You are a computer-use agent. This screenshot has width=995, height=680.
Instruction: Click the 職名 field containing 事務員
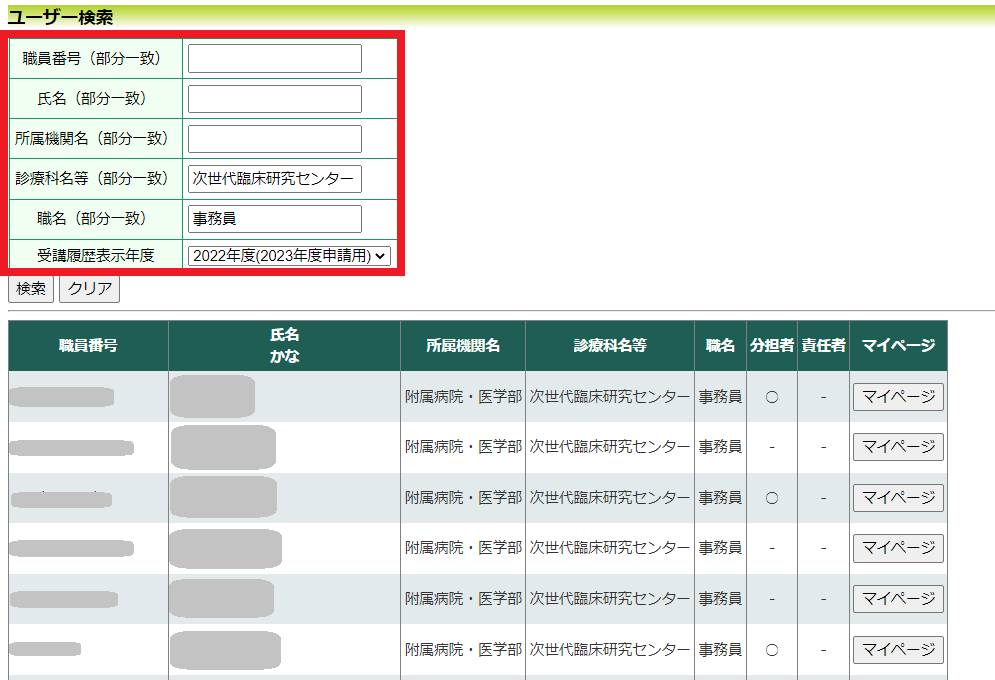coord(274,219)
